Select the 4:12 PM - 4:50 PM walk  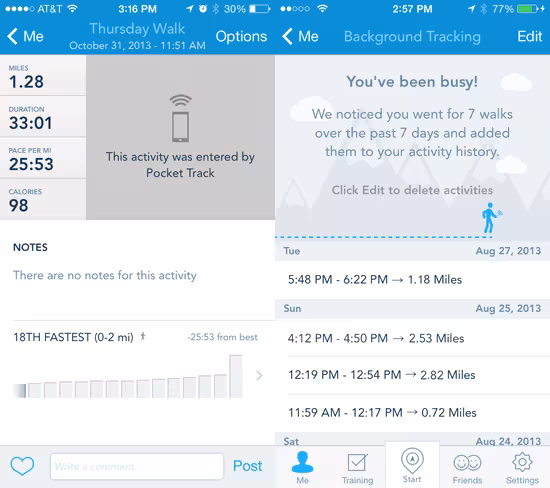(412, 338)
